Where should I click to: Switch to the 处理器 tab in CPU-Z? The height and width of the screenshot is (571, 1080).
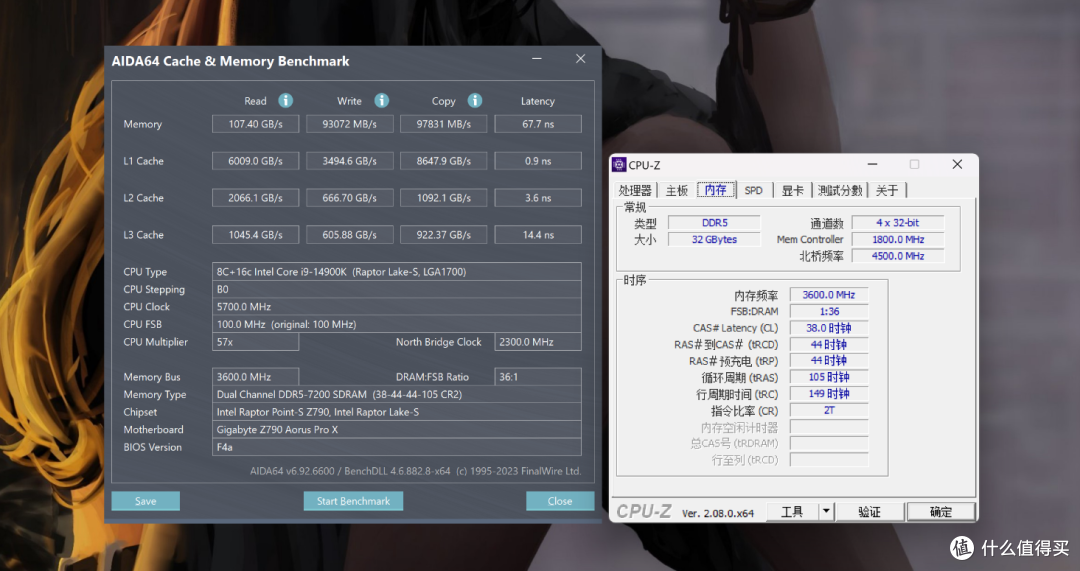tap(634, 191)
